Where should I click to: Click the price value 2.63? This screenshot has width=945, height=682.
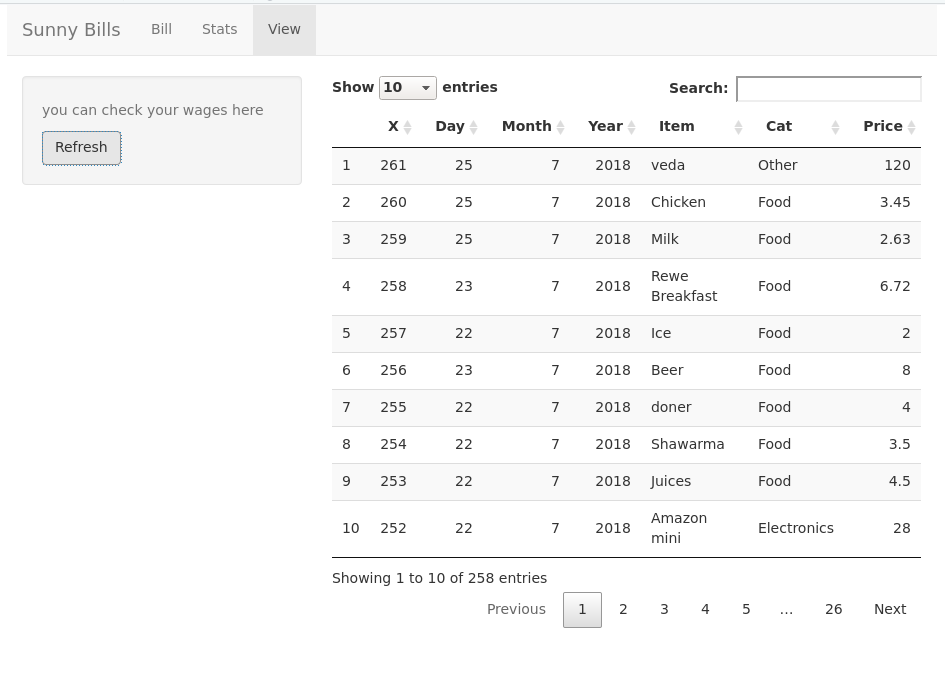tap(895, 239)
